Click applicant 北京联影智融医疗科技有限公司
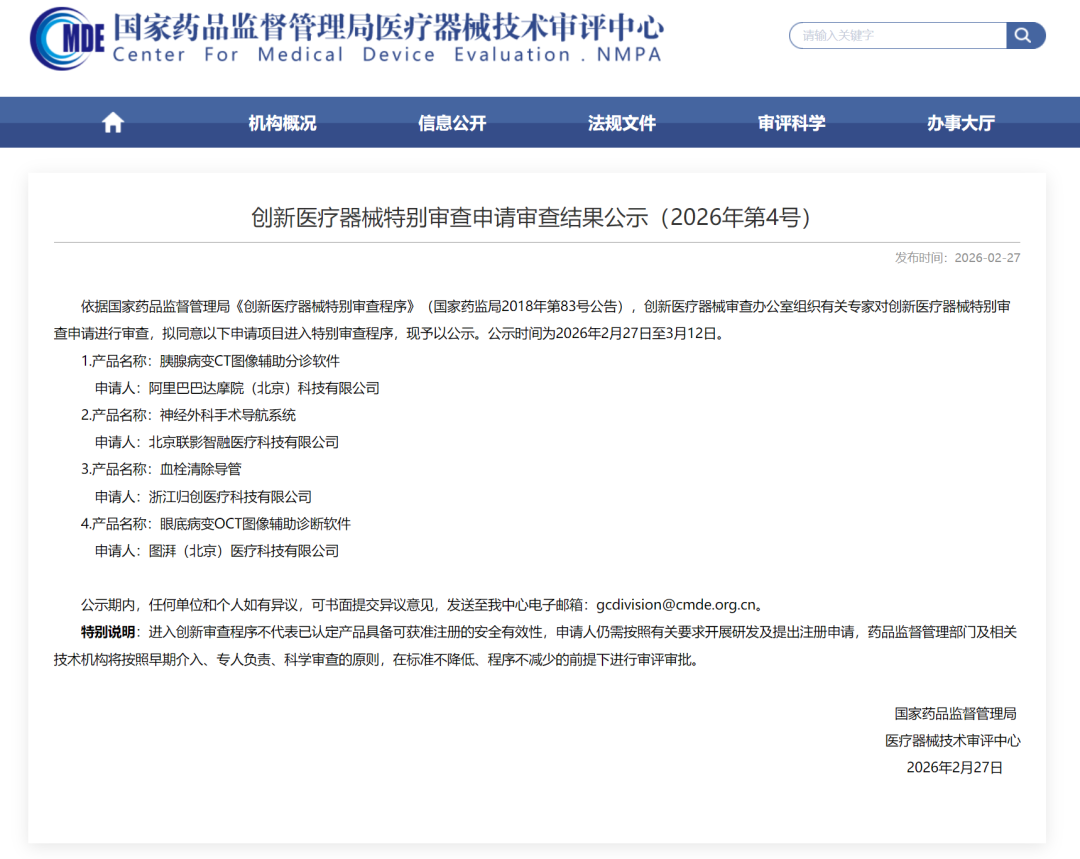Image resolution: width=1080 pixels, height=859 pixels. pyautogui.click(x=244, y=442)
